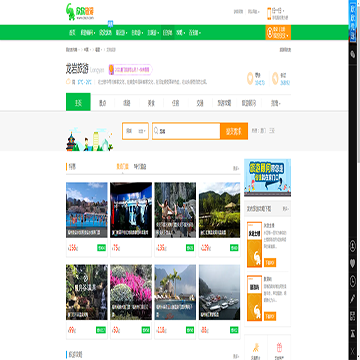Click the QR code icon in the black sidebar
This screenshot has width=360, height=360.
[x=353, y=316]
